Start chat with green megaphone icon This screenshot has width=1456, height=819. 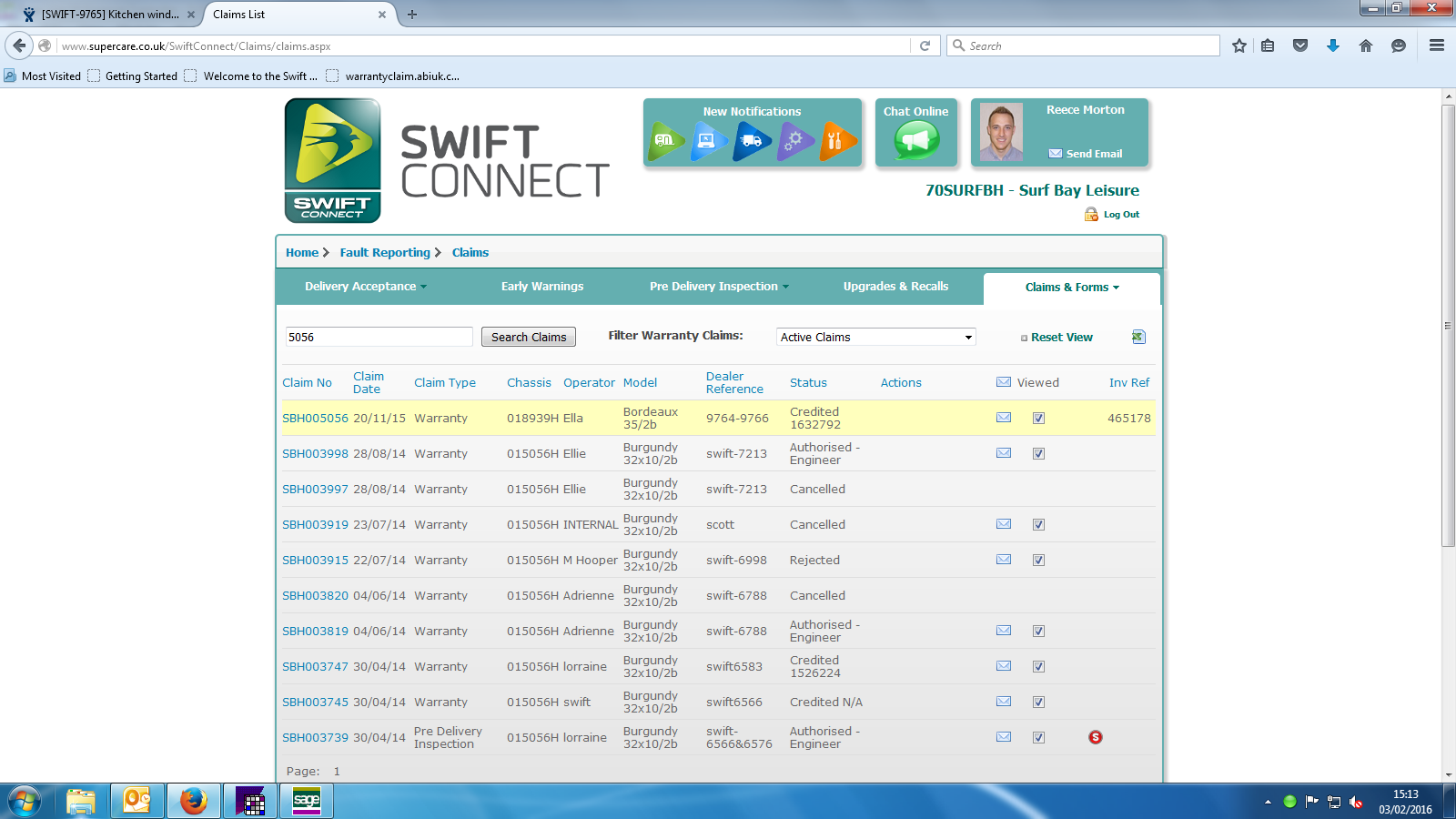915,140
